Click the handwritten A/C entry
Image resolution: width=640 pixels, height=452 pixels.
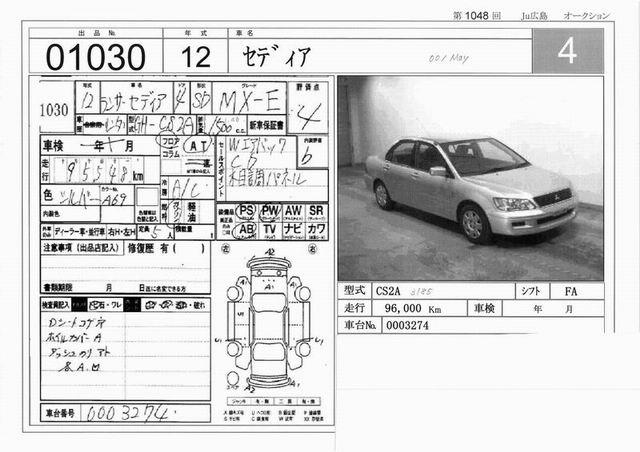click(x=185, y=188)
